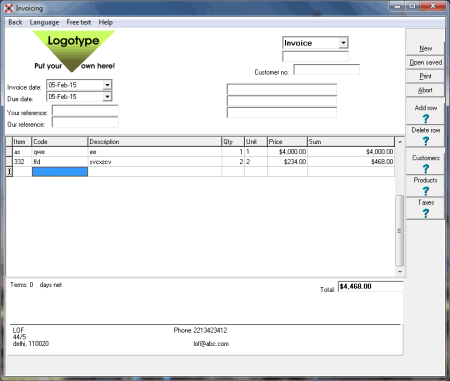This screenshot has height=381, width=450.
Task: Click the scrollbar up arrow of the item table
Action: tap(400, 142)
